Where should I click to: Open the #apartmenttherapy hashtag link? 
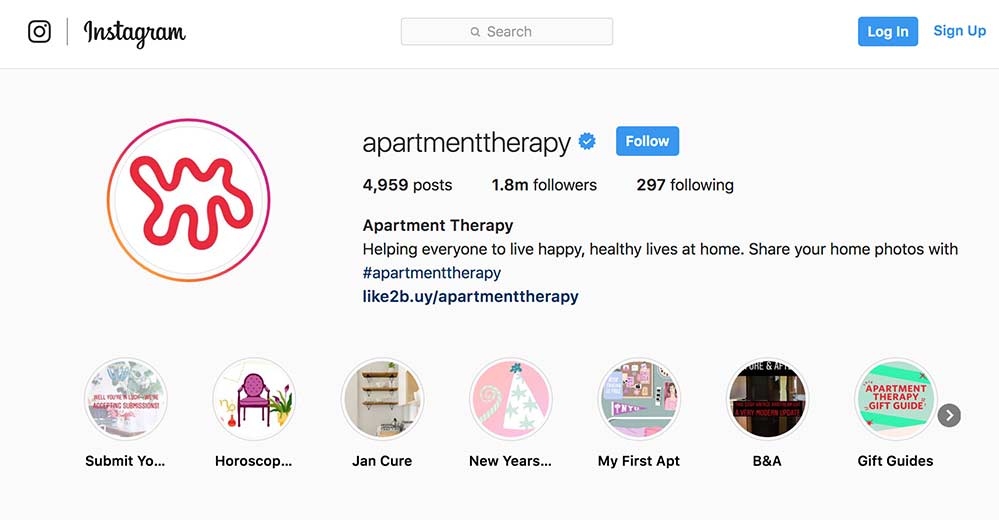432,273
